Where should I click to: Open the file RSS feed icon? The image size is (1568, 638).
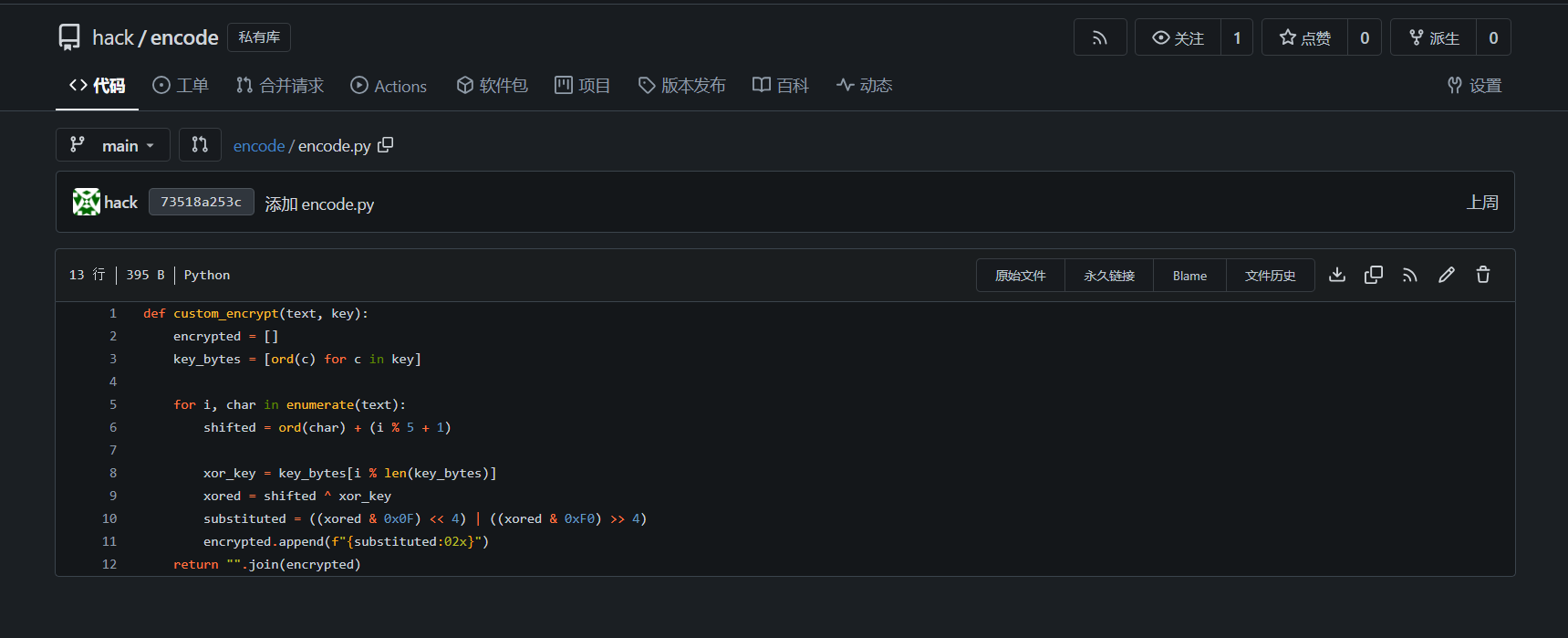point(1410,275)
